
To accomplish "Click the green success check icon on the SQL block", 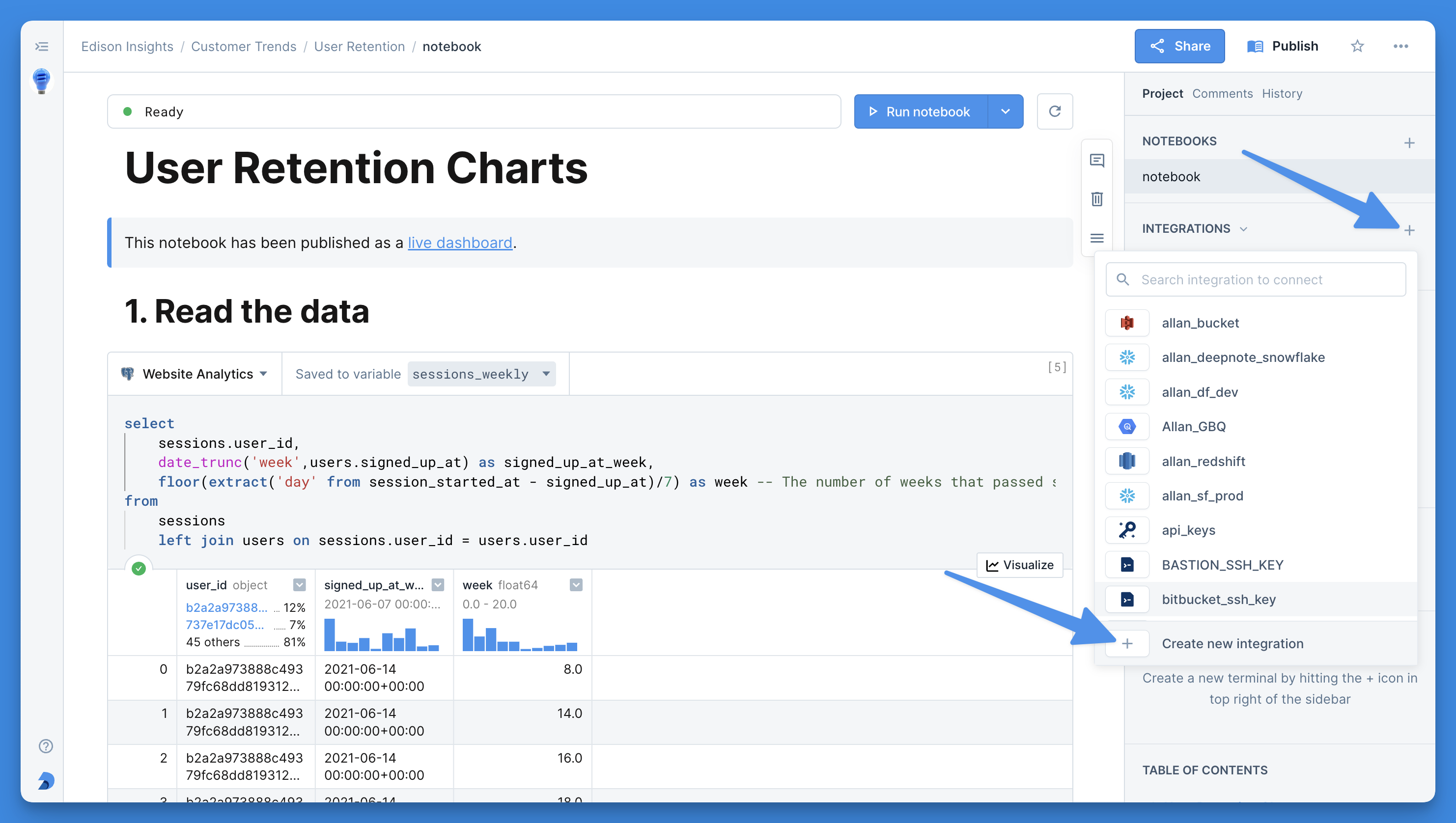I will pos(139,568).
